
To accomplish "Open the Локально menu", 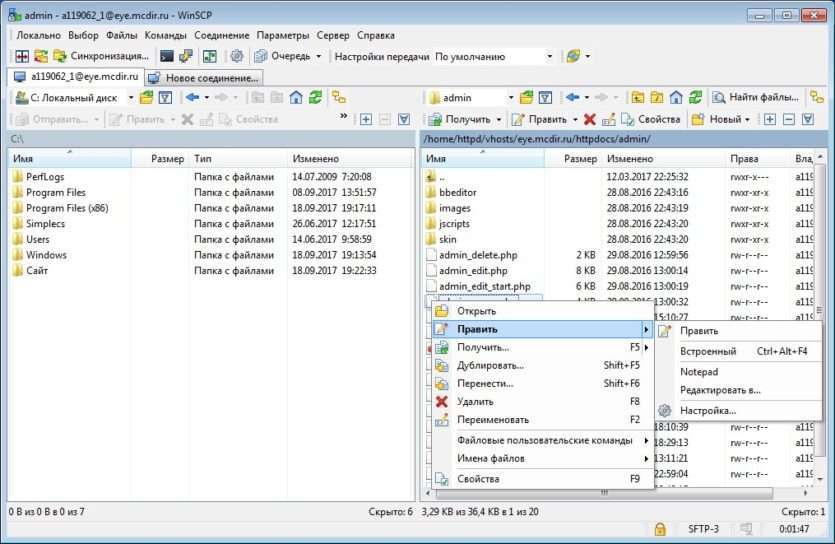I will 38,35.
